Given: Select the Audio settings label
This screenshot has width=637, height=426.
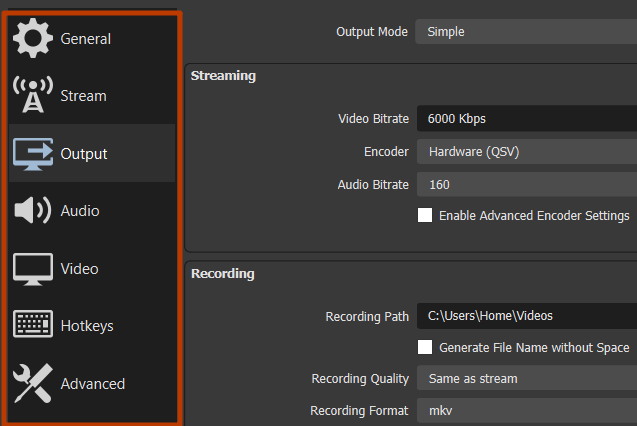Looking at the screenshot, I should click(x=80, y=211).
